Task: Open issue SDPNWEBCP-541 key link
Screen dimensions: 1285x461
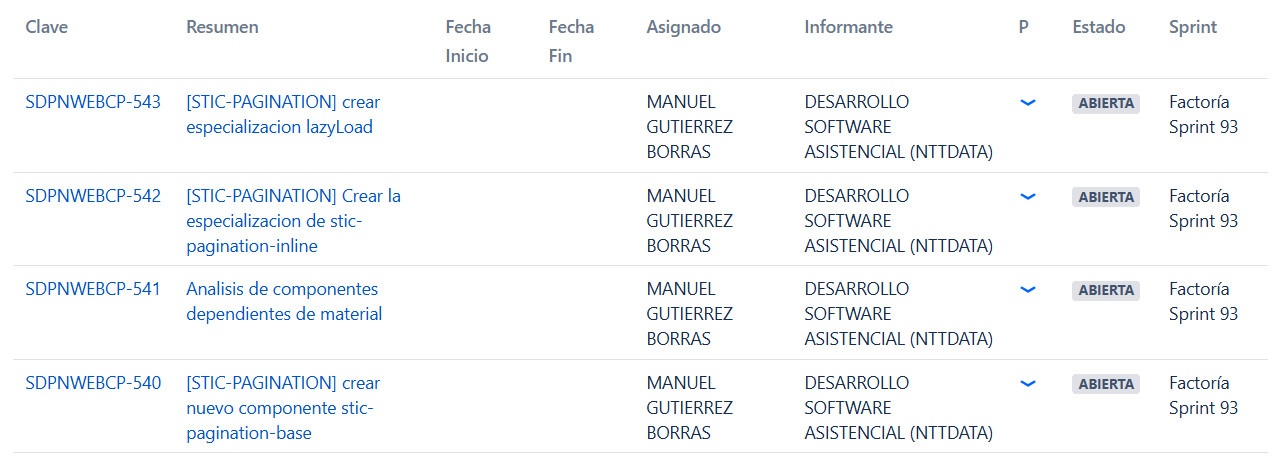Action: (93, 289)
